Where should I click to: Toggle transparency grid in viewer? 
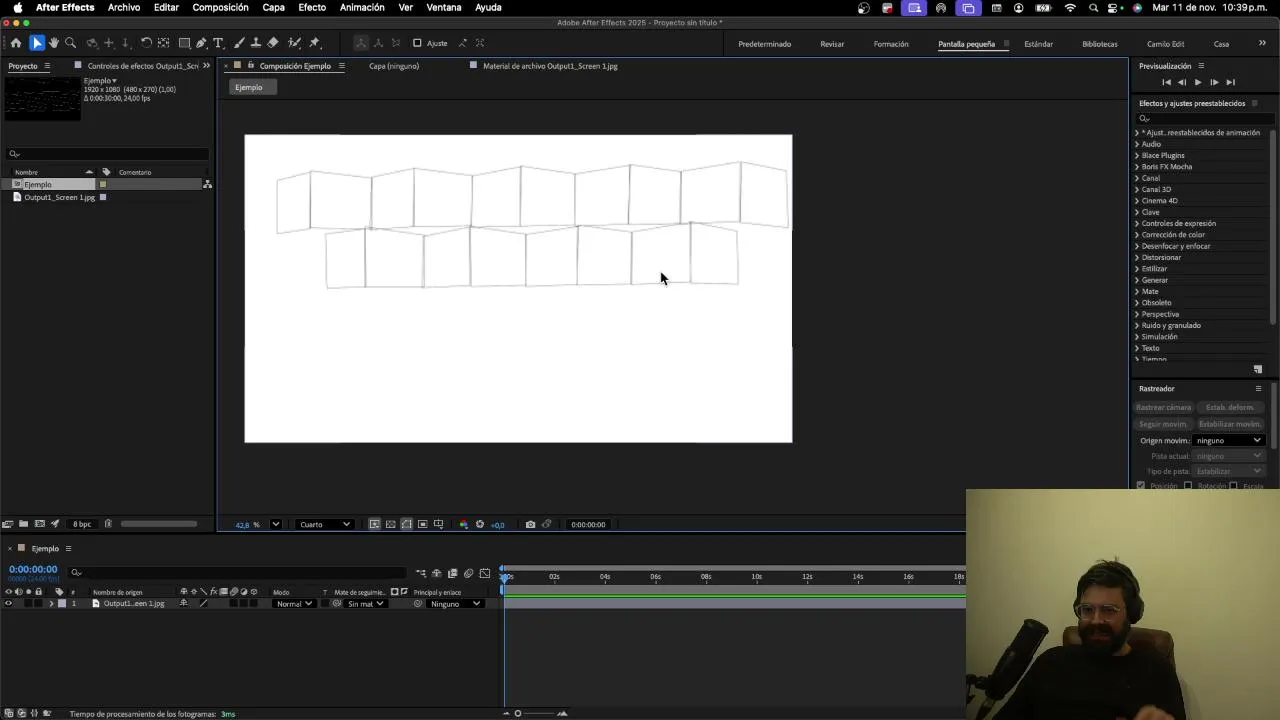pyautogui.click(x=390, y=524)
